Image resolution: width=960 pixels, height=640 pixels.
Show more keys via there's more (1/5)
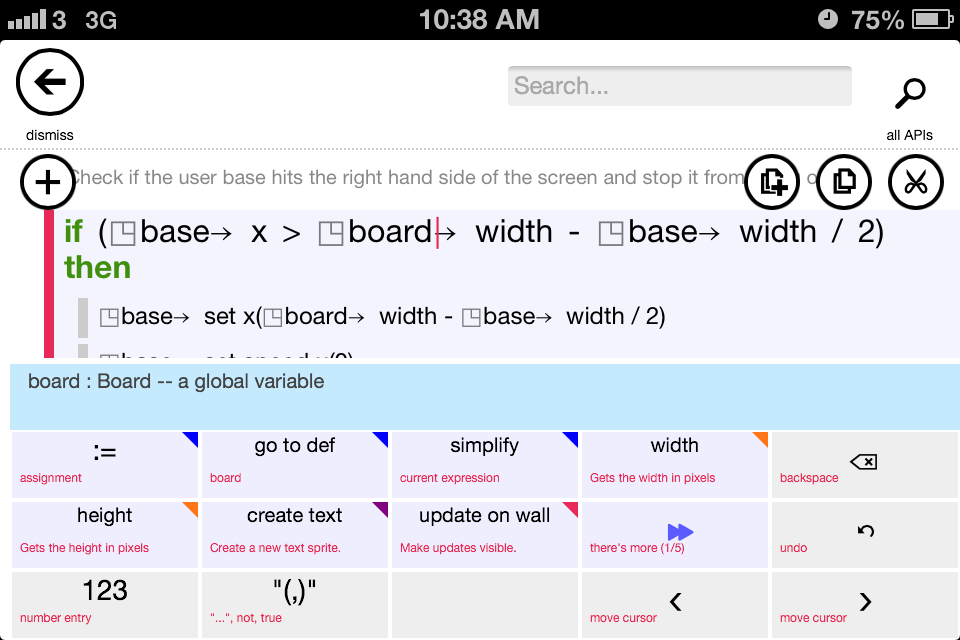pyautogui.click(x=674, y=535)
